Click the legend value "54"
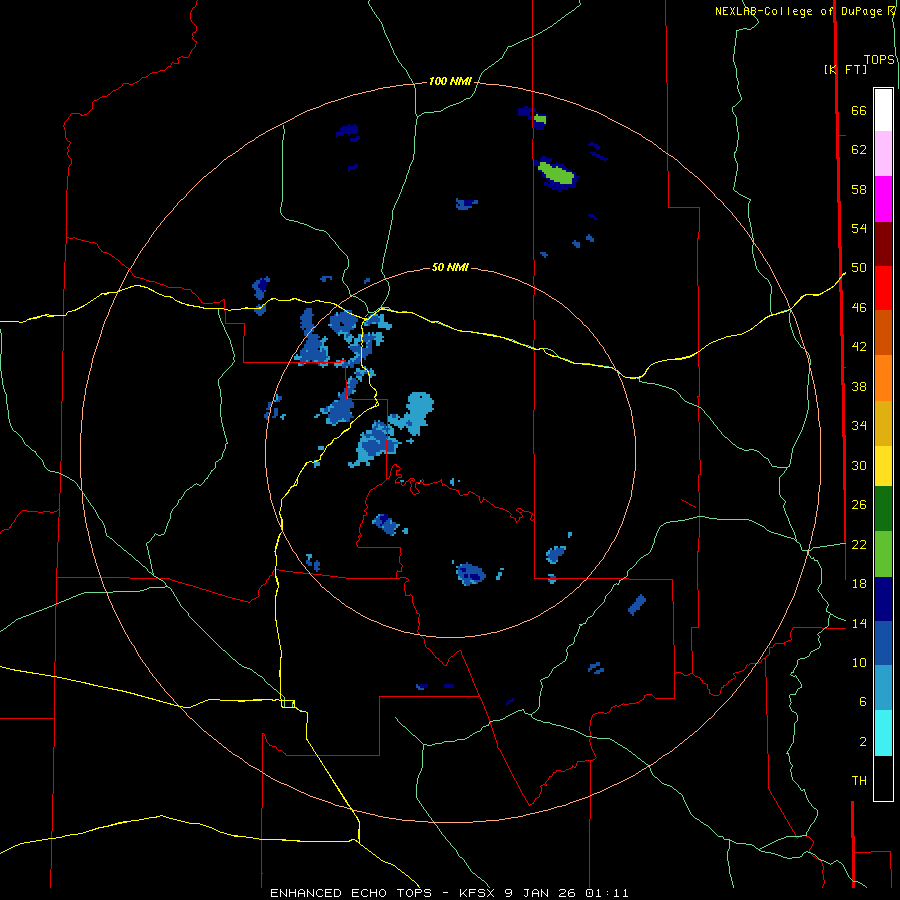Screen dimensions: 900x900 [x=859, y=228]
